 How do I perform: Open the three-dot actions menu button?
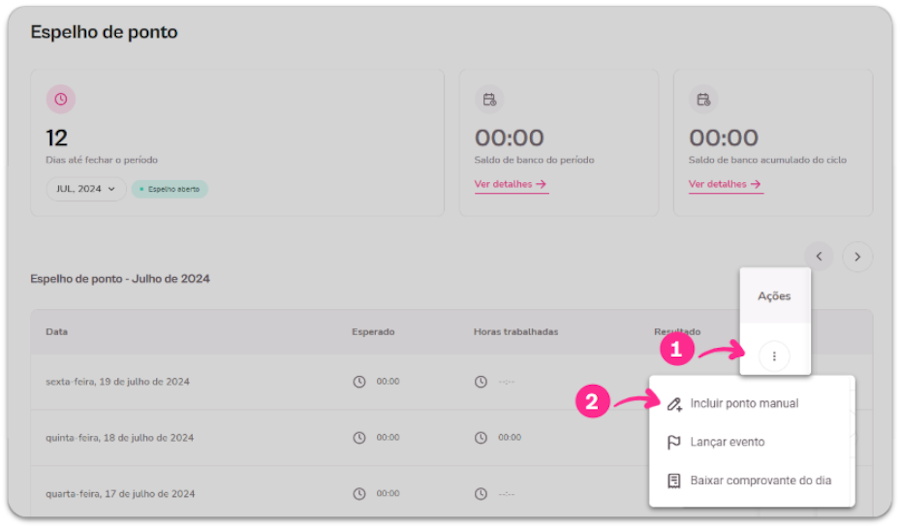pyautogui.click(x=774, y=356)
